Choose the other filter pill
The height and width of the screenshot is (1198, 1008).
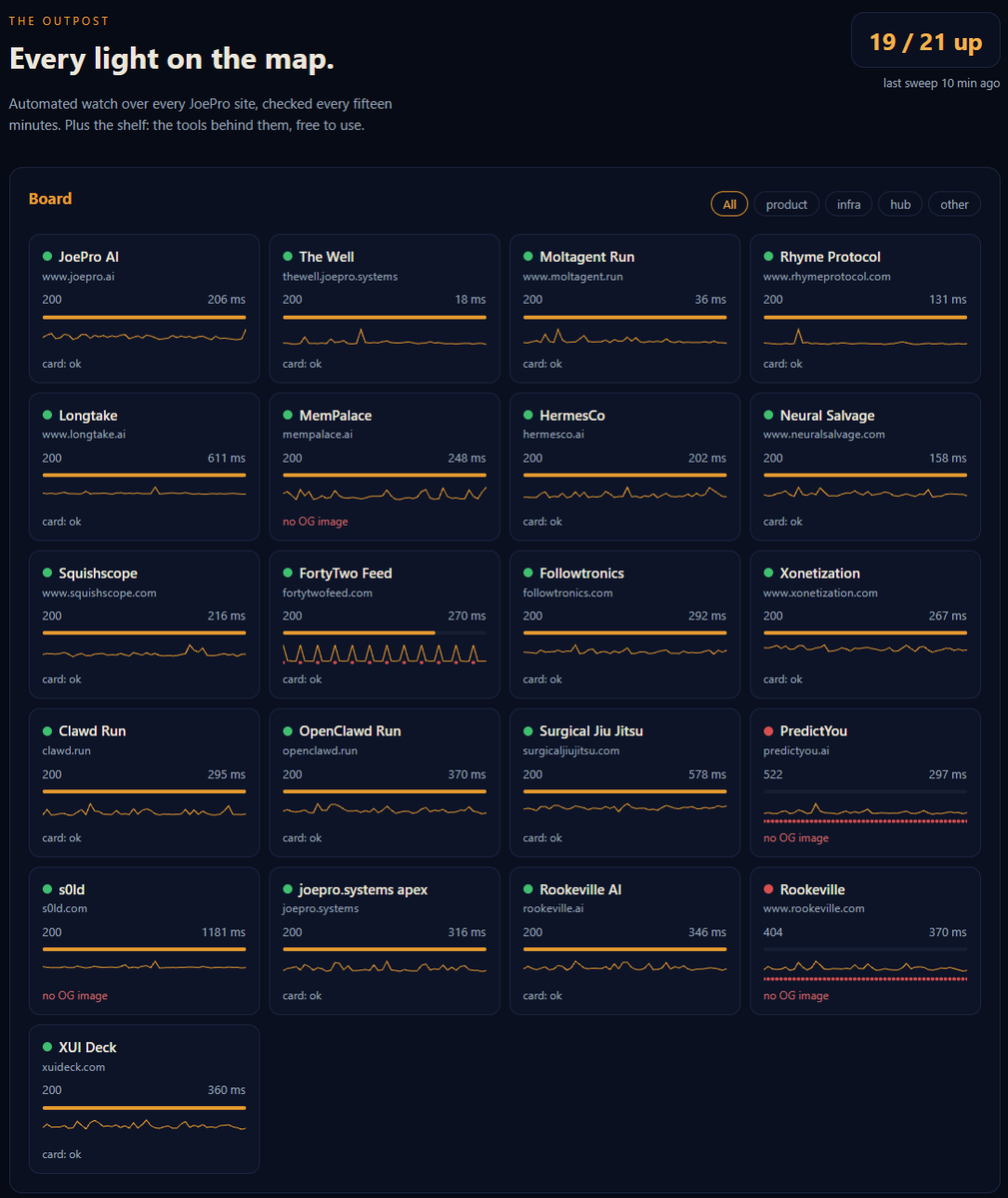click(954, 204)
